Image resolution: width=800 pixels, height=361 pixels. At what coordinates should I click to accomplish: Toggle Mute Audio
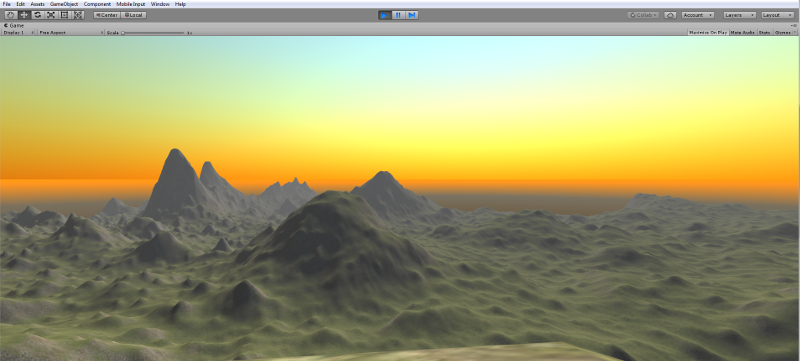point(742,32)
